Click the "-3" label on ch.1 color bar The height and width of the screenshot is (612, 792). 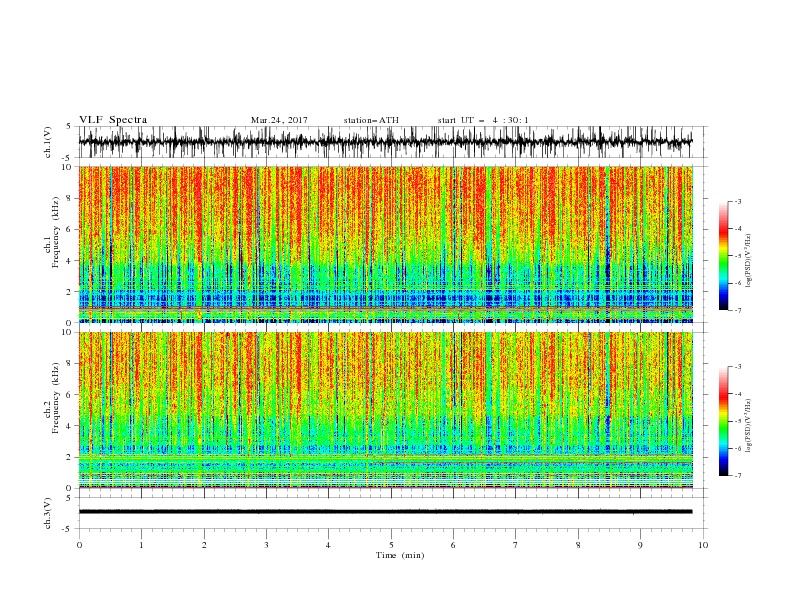coord(737,201)
